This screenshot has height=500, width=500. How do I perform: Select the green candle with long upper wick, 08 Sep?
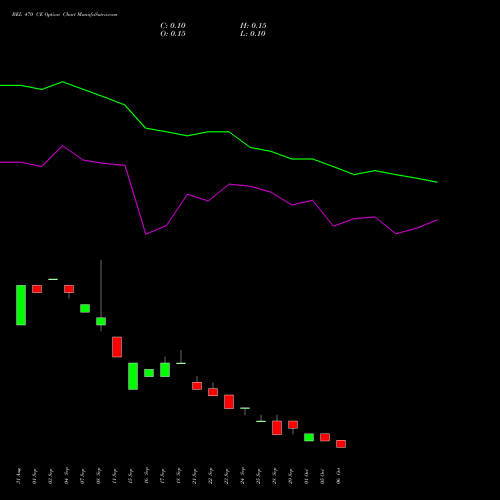(101, 321)
